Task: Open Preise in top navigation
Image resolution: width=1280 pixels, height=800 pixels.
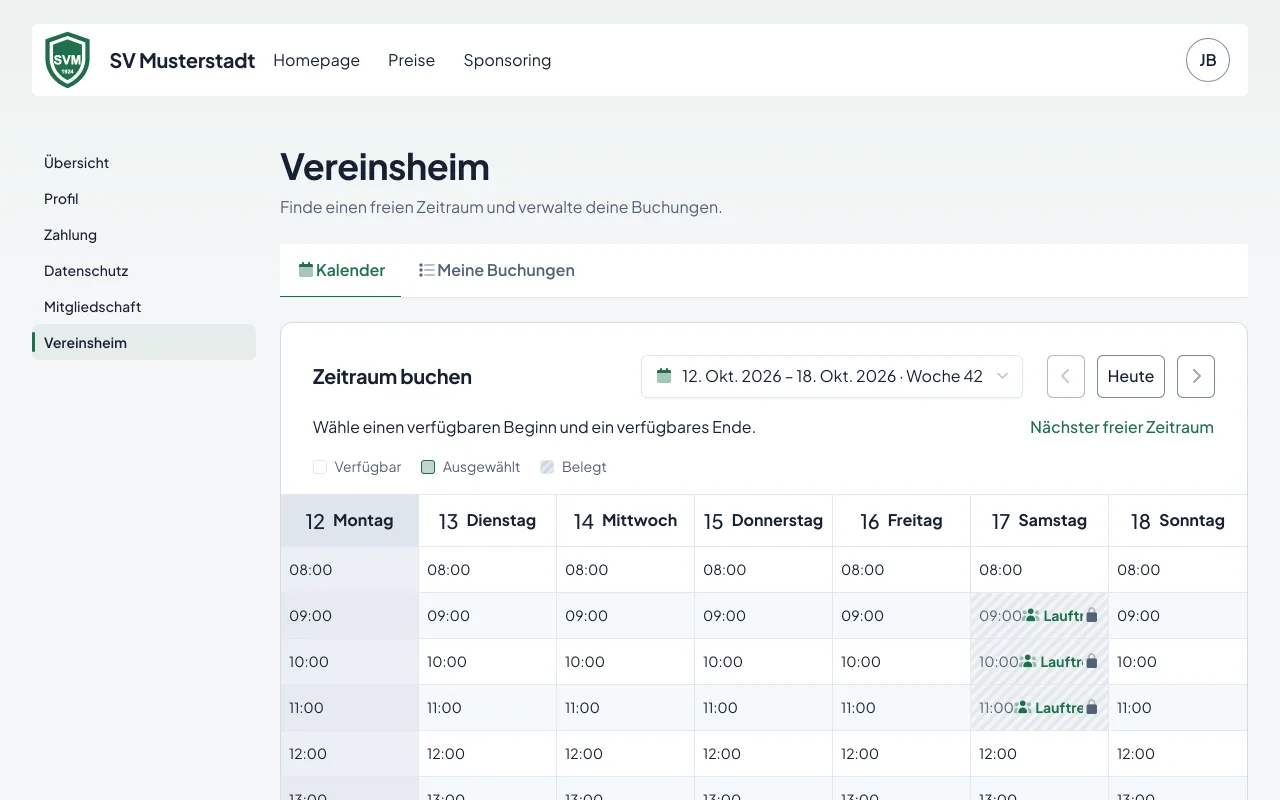Action: coord(411,60)
